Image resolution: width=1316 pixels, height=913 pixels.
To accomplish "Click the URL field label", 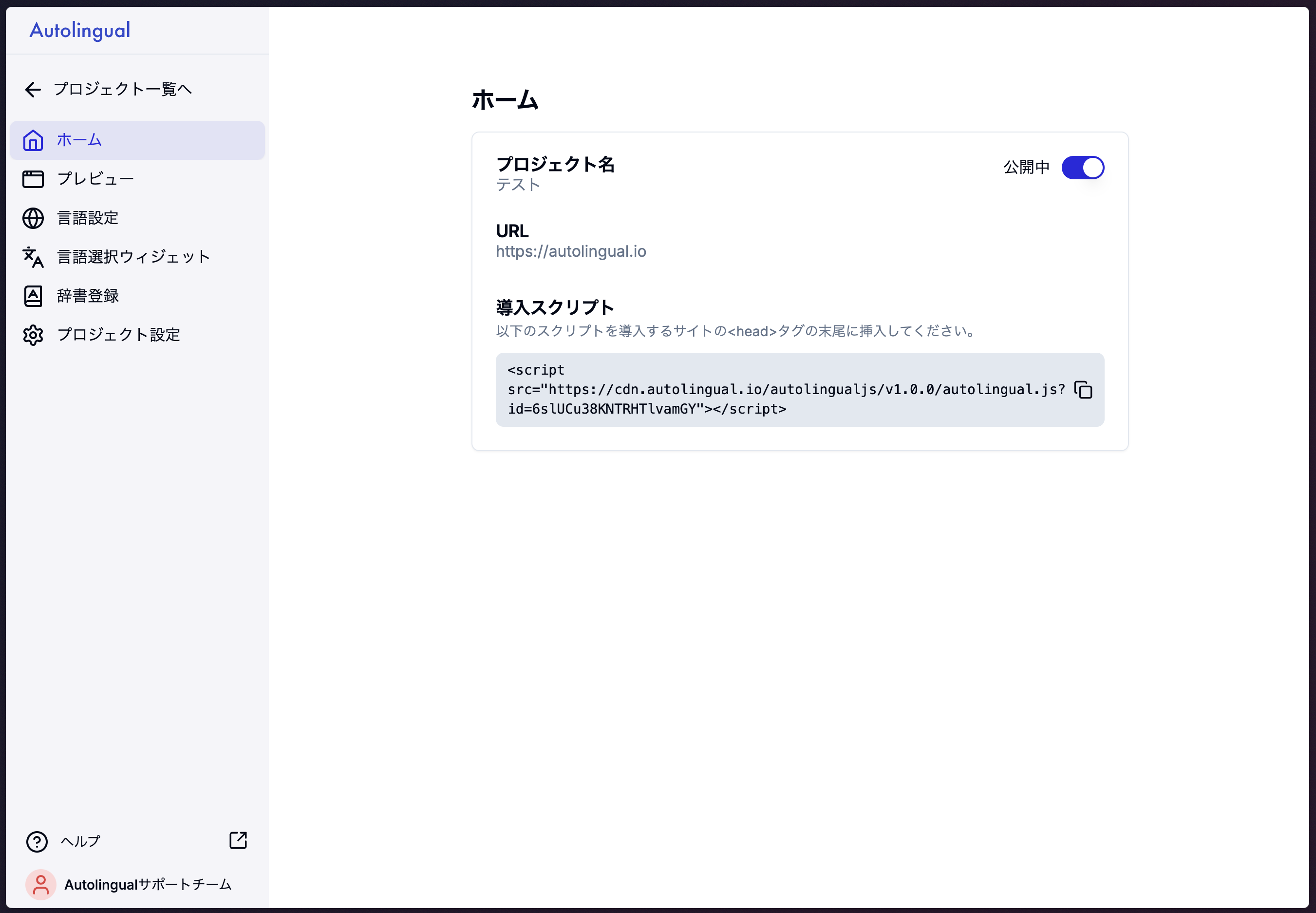I will [512, 231].
